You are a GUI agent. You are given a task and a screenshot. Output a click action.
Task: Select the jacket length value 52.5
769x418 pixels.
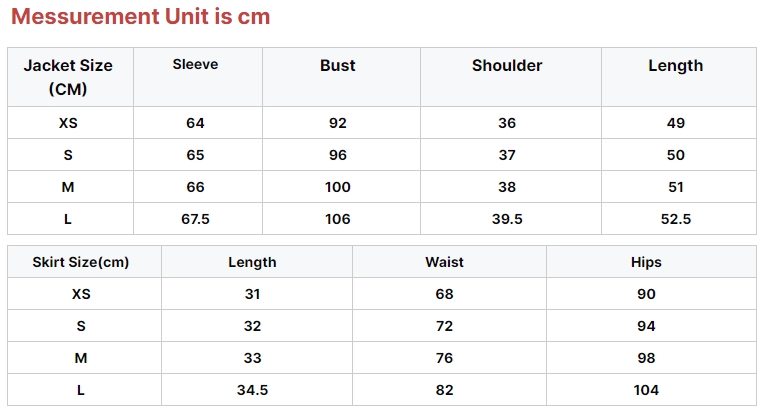pos(676,219)
